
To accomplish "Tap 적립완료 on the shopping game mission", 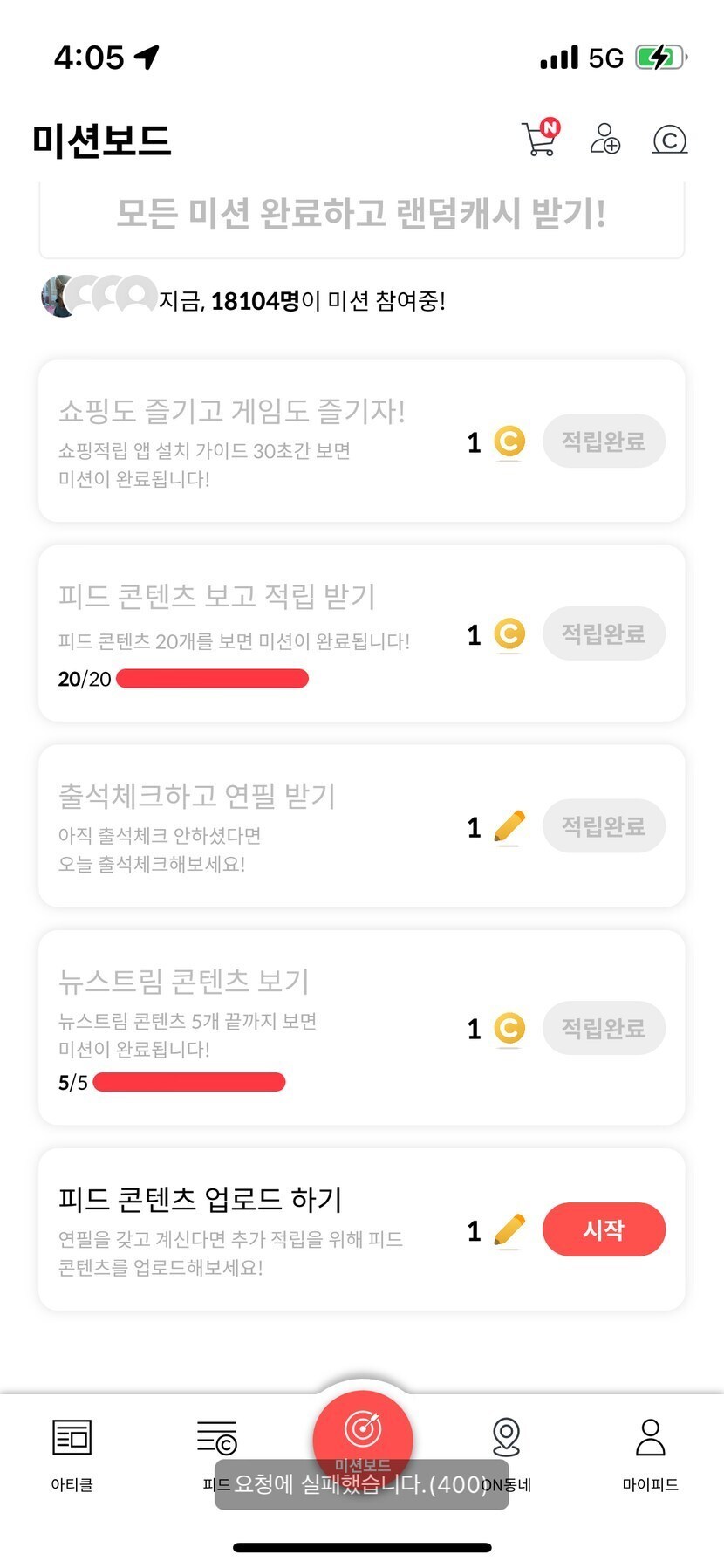I will 604,442.
